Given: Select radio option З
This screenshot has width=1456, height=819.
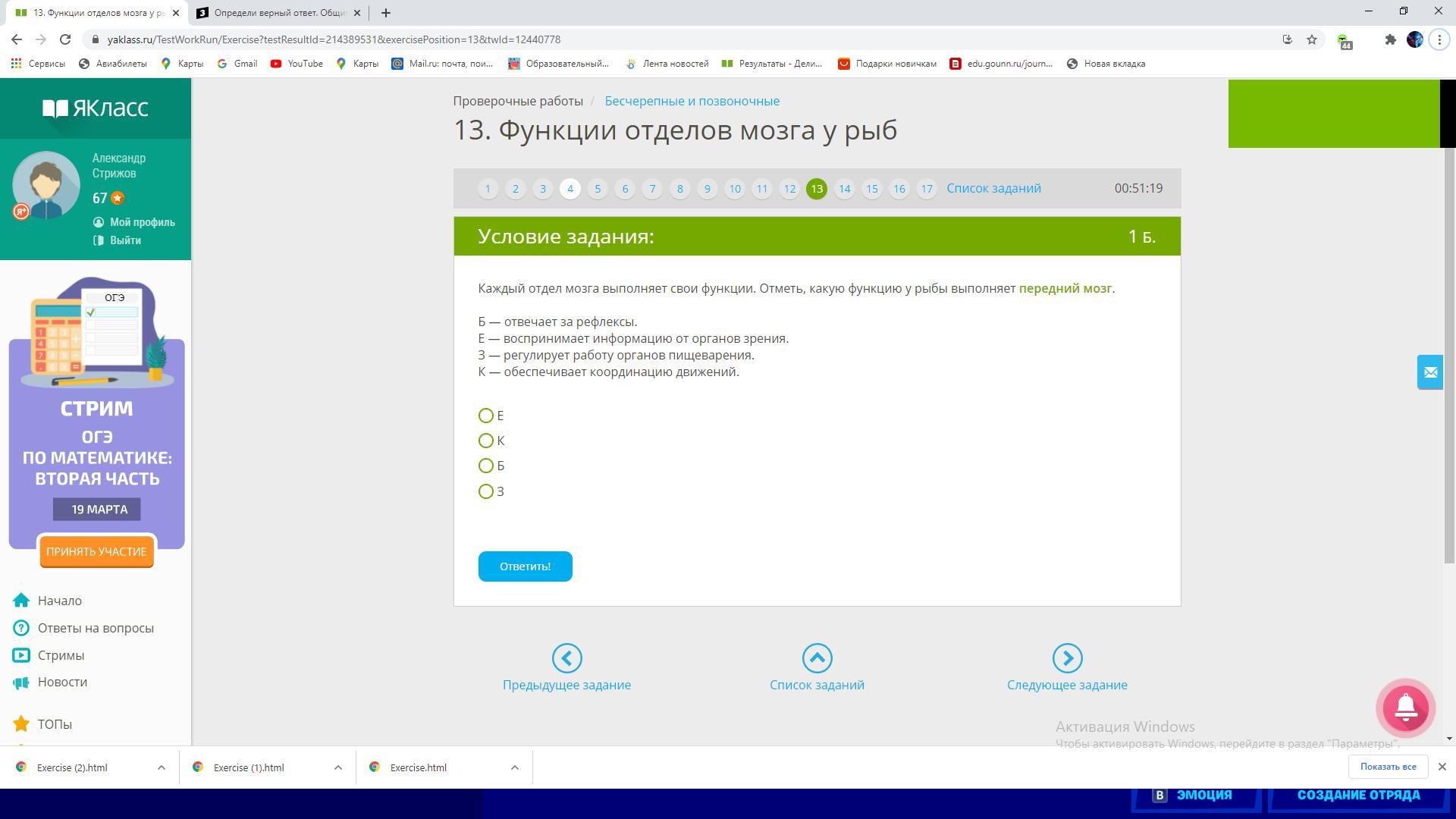Looking at the screenshot, I should 486,491.
